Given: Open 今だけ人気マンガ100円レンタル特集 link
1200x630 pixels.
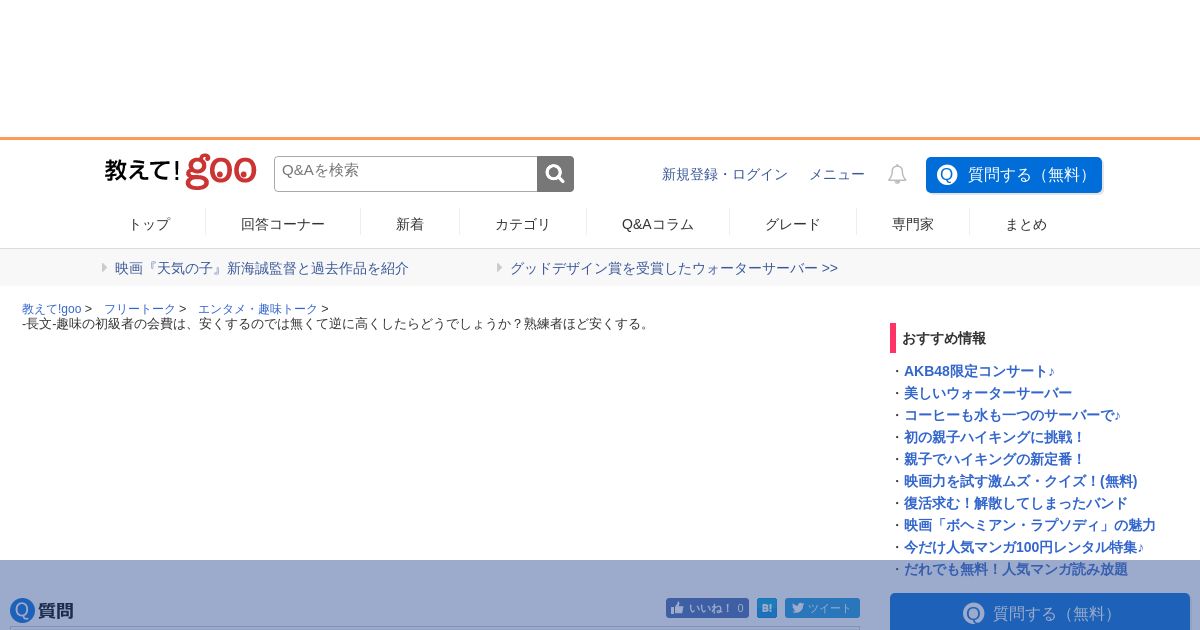Looking at the screenshot, I should click(x=1024, y=547).
